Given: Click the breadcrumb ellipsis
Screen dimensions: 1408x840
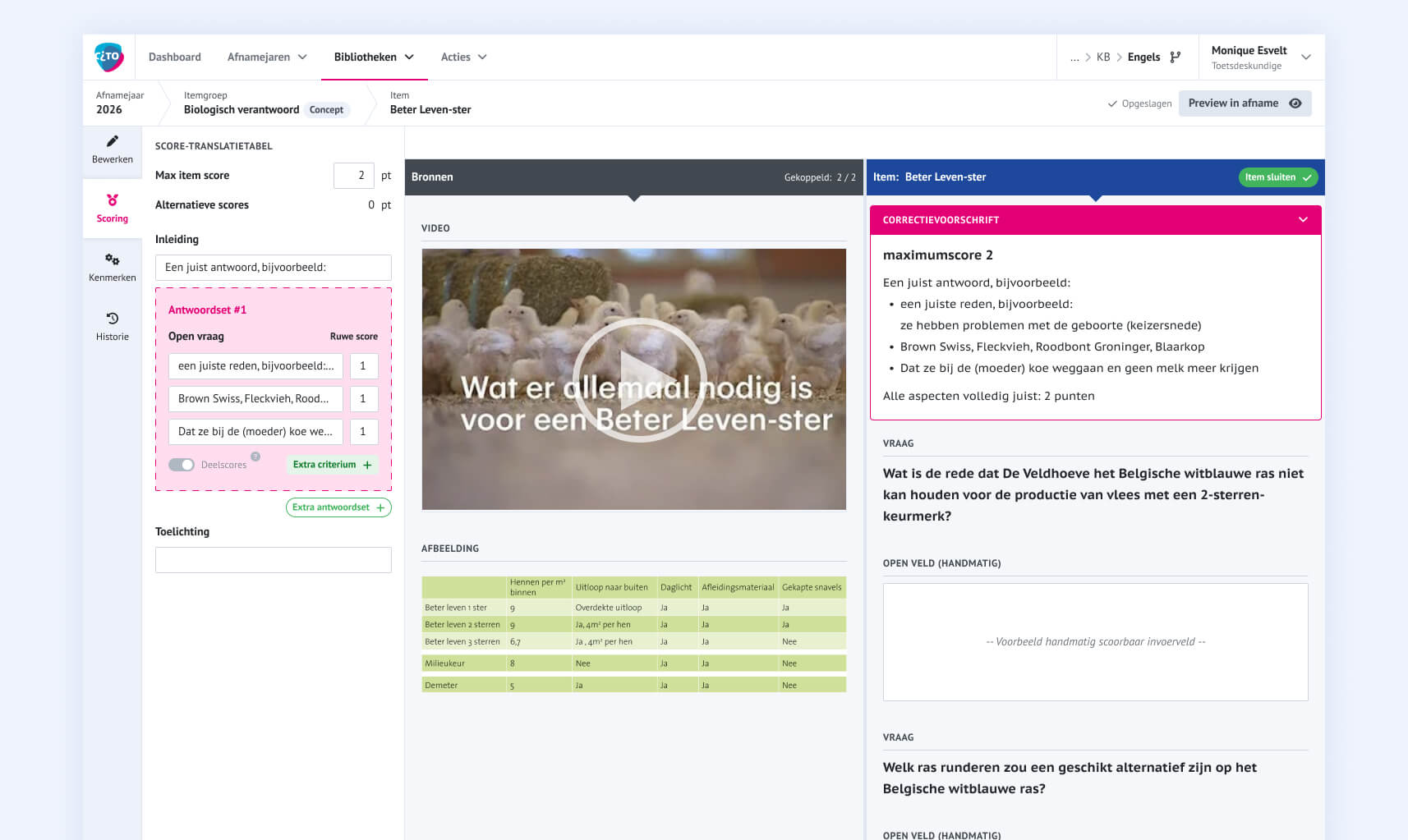Looking at the screenshot, I should click(x=1074, y=57).
